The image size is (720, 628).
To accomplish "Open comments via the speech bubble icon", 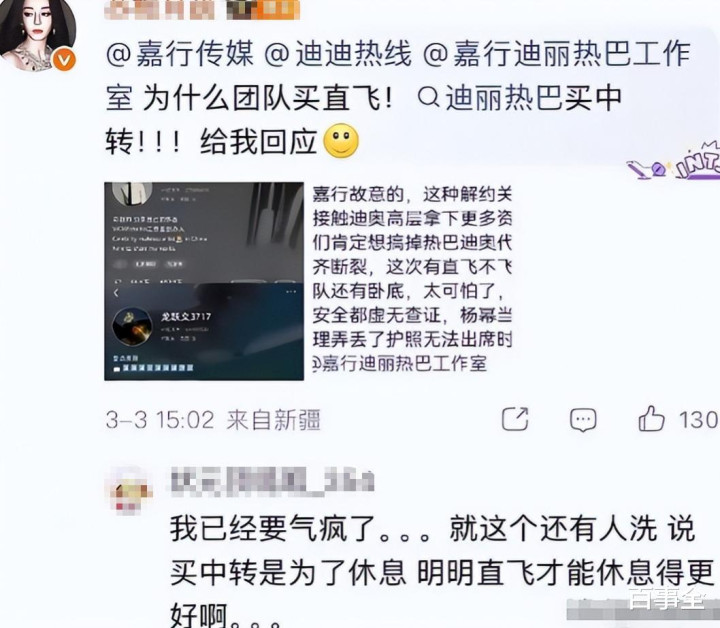I will [583, 420].
